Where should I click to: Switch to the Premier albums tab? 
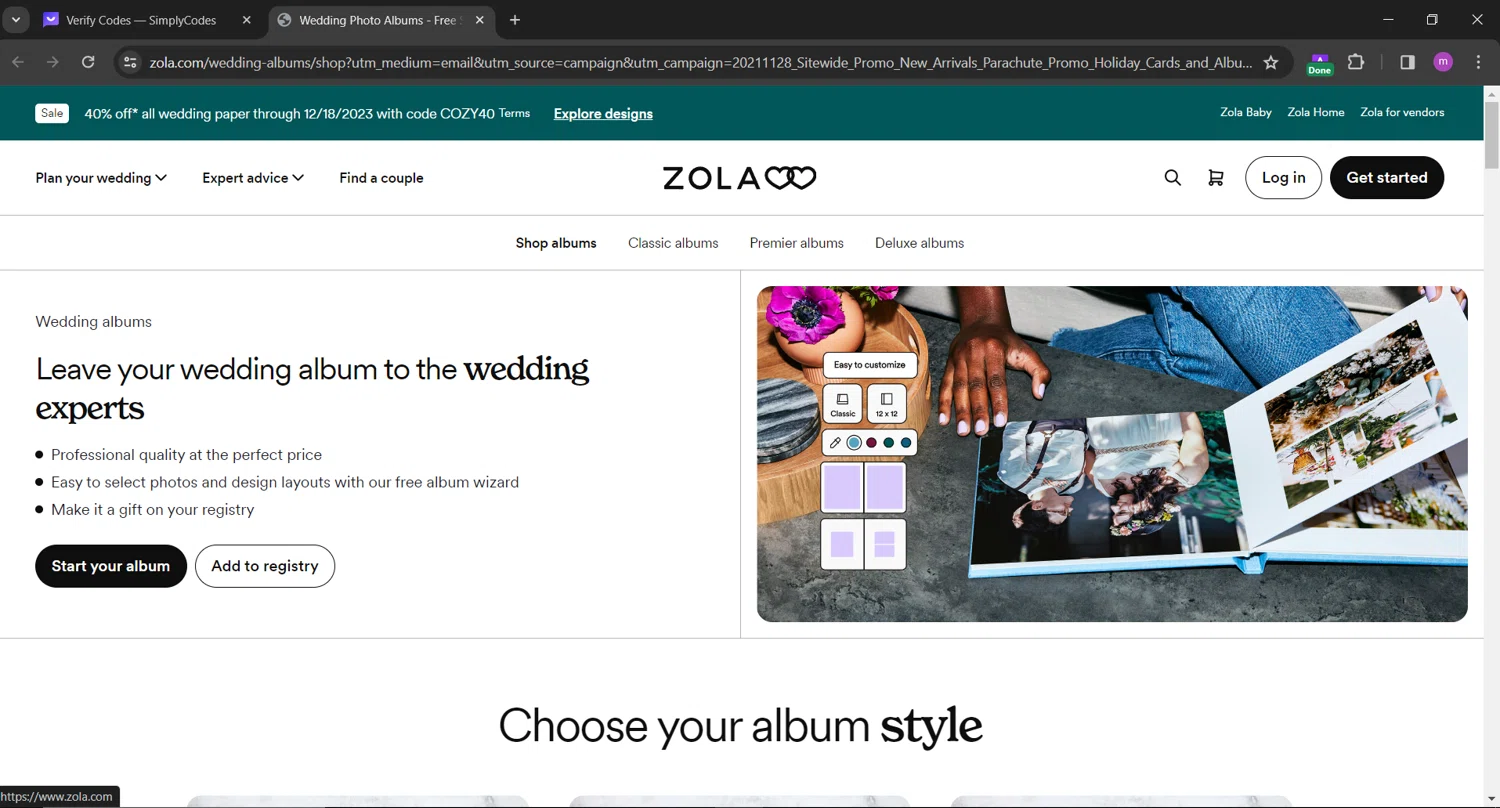click(797, 243)
